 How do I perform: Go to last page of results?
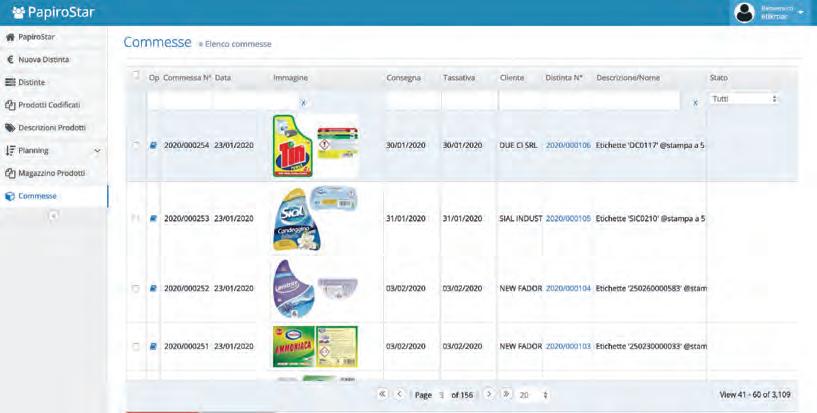pyautogui.click(x=506, y=394)
